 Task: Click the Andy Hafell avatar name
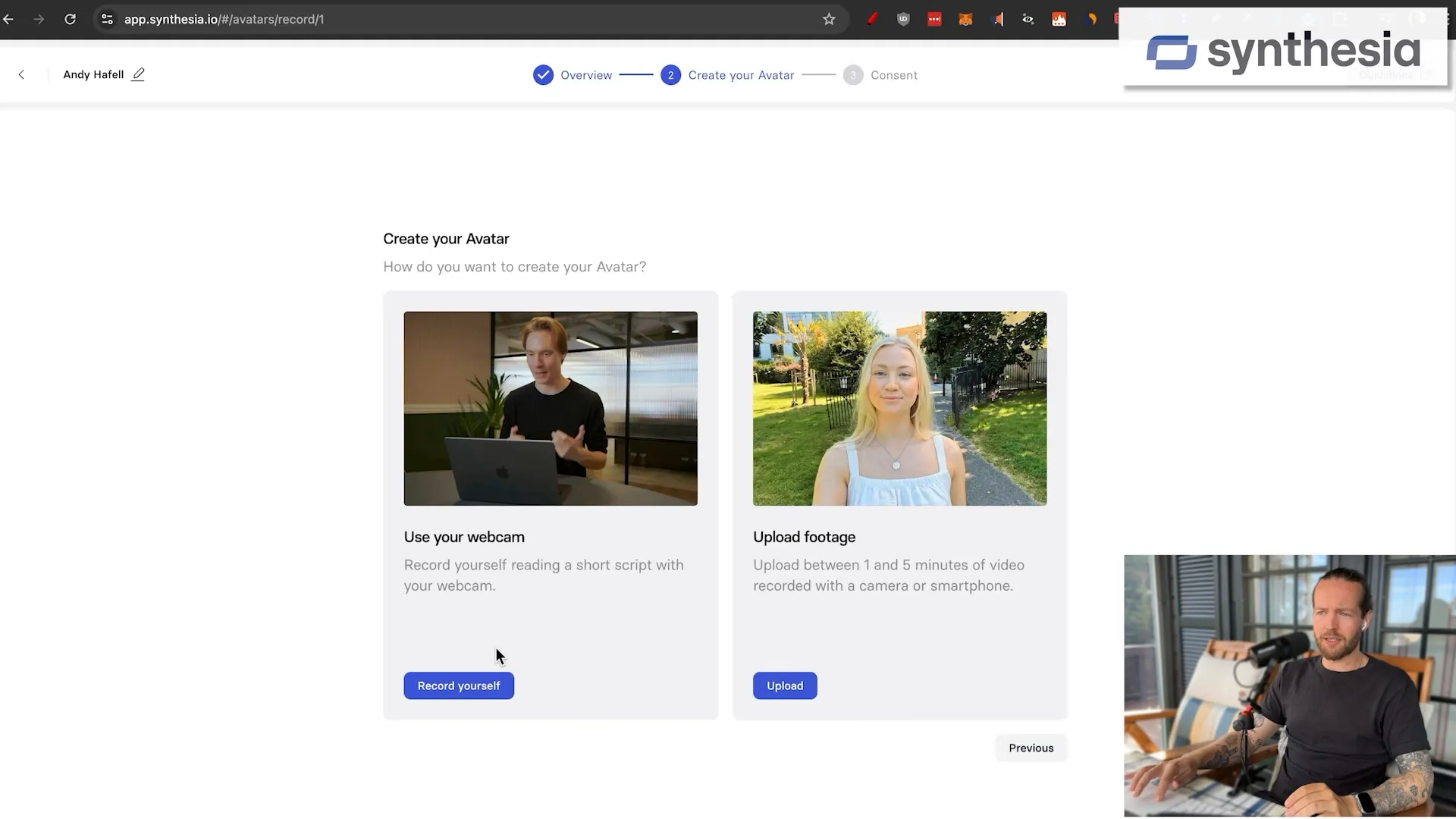coord(93,74)
